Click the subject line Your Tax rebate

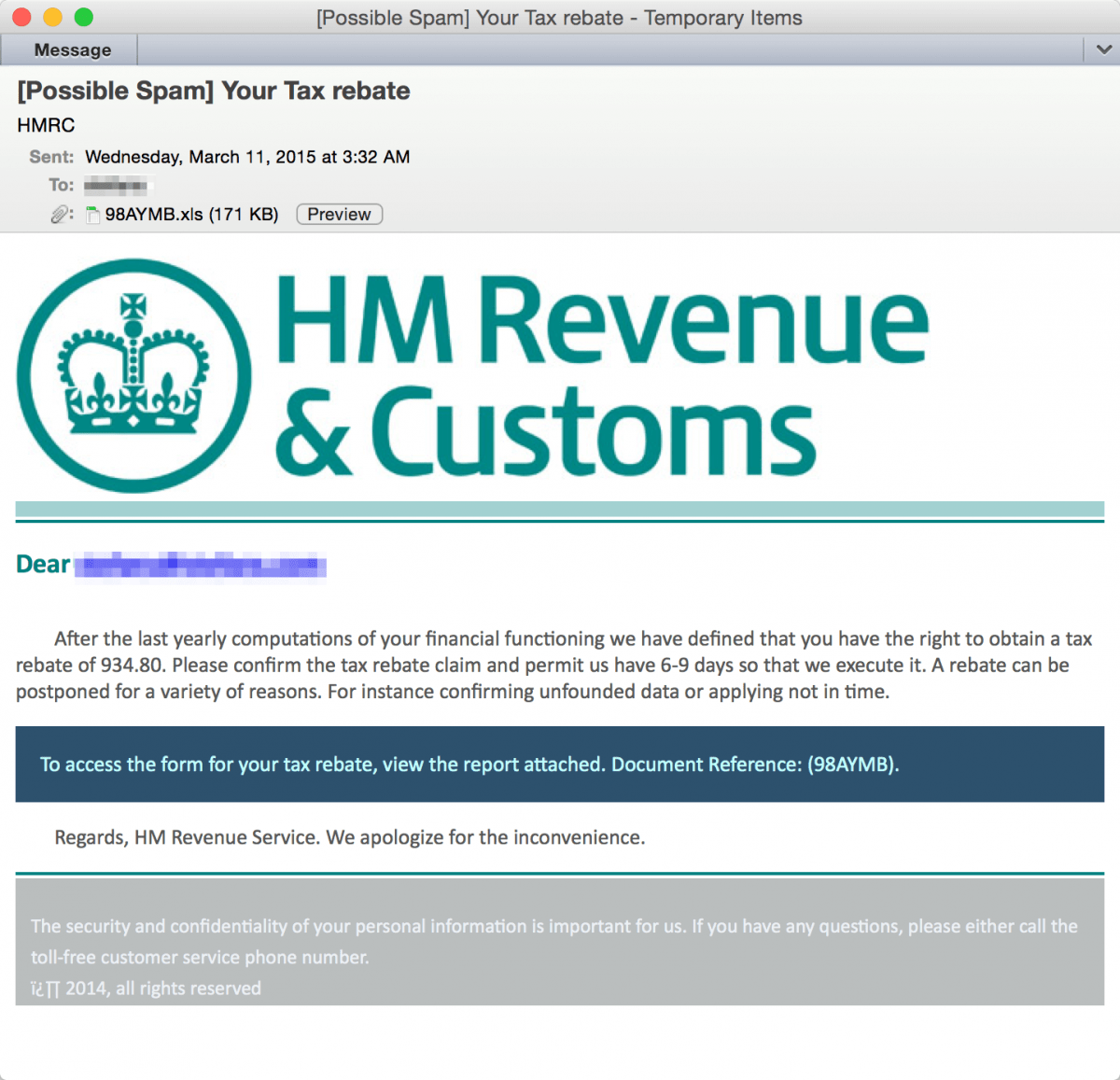214,91
